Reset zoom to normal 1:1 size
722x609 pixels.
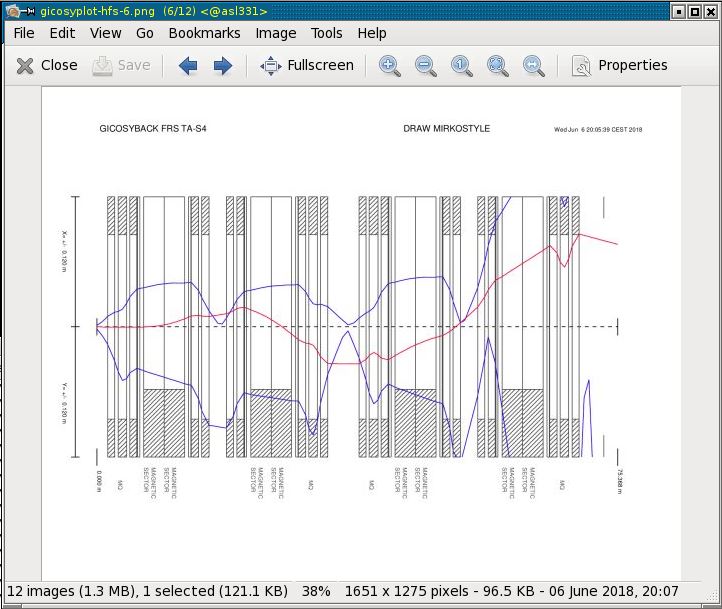click(461, 66)
